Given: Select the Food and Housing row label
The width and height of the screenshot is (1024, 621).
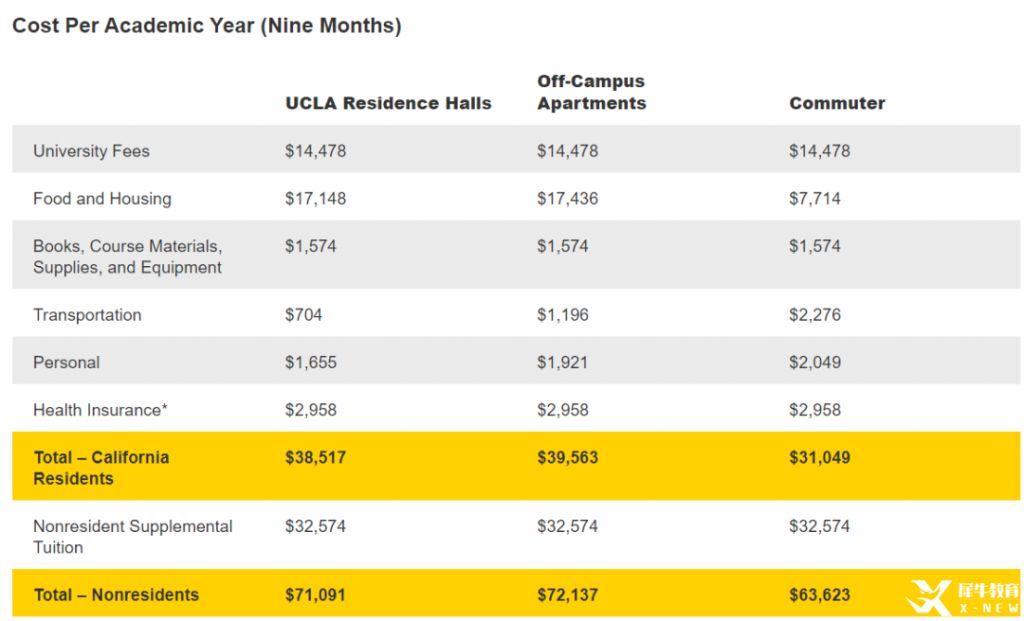Looking at the screenshot, I should (x=102, y=199).
